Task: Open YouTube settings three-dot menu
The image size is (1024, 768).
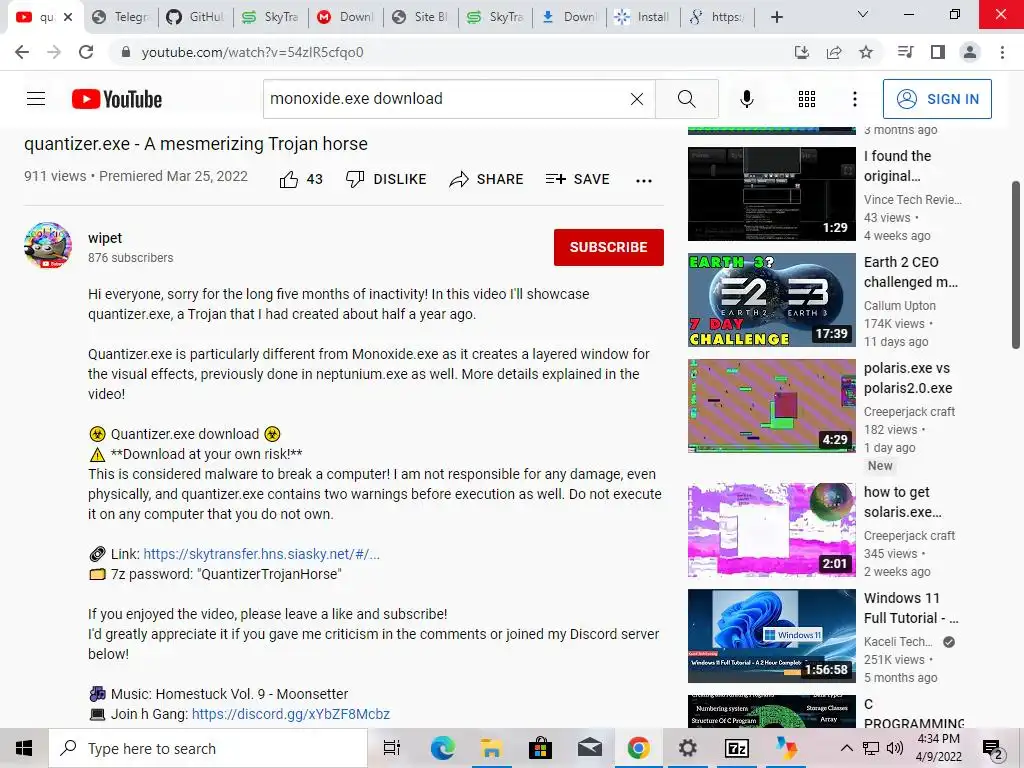Action: [854, 99]
